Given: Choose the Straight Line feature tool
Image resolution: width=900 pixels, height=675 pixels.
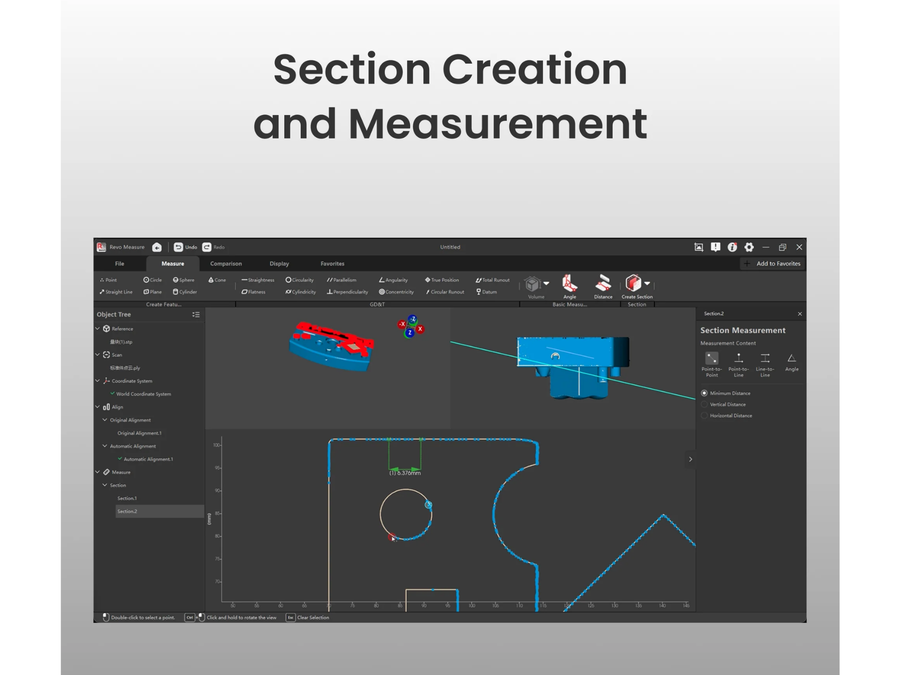Looking at the screenshot, I should click(x=116, y=292).
